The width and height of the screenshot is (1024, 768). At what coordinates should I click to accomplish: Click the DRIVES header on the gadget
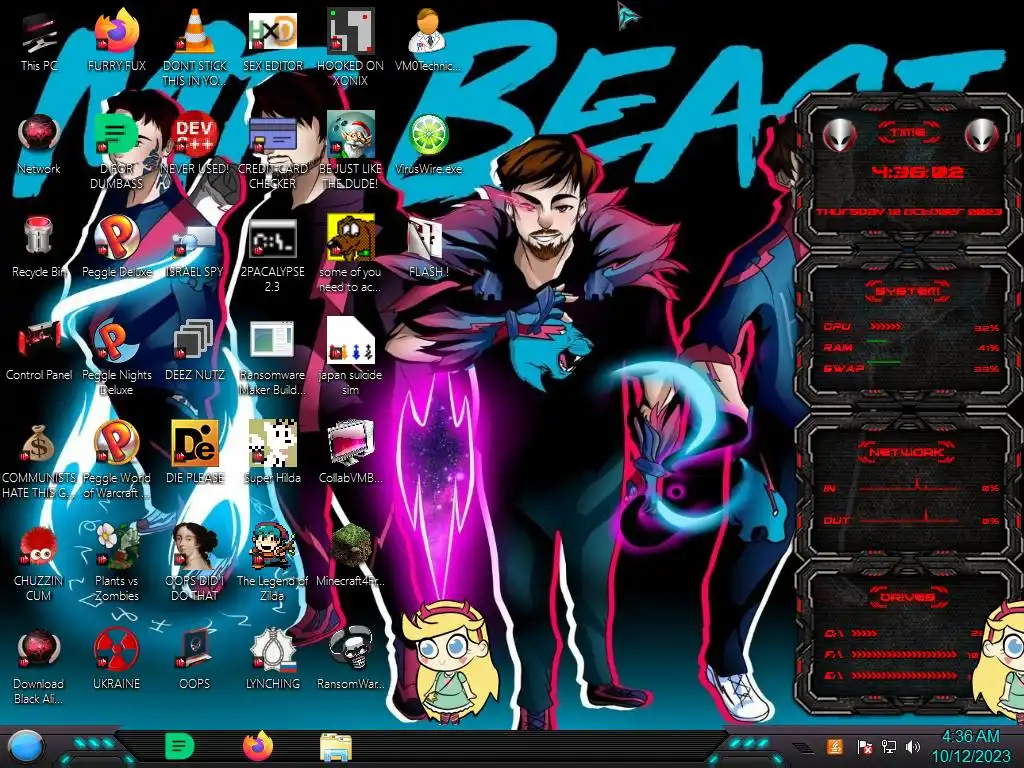pos(908,597)
